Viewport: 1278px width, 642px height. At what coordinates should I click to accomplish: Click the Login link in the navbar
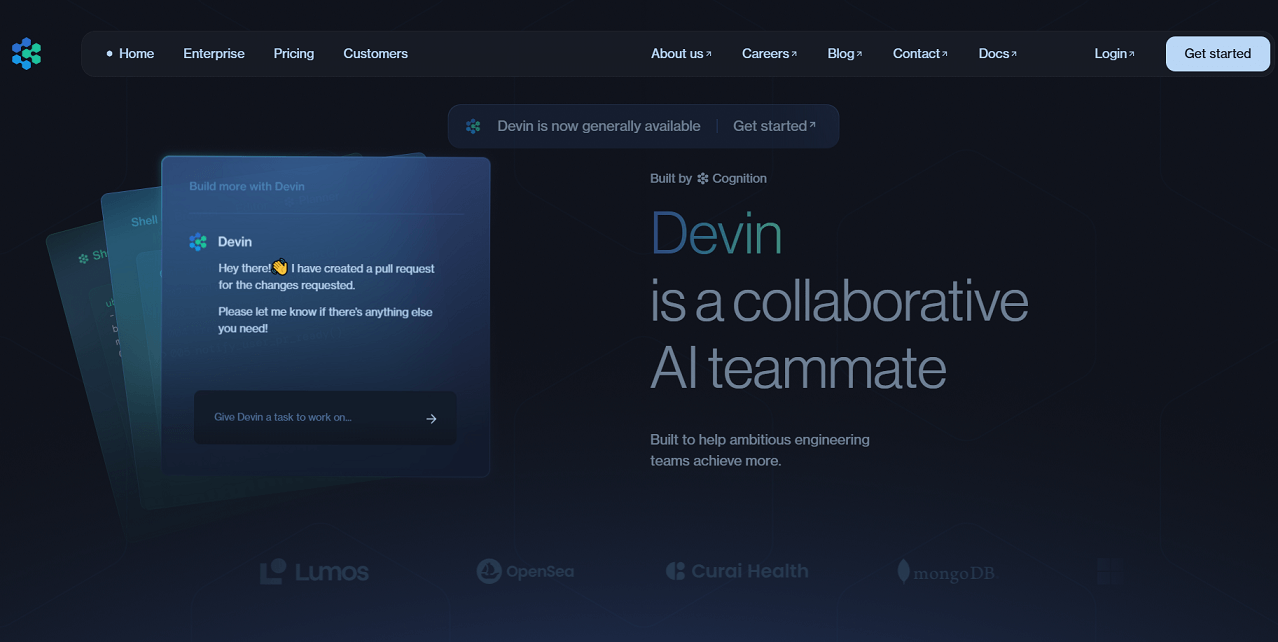[1110, 53]
